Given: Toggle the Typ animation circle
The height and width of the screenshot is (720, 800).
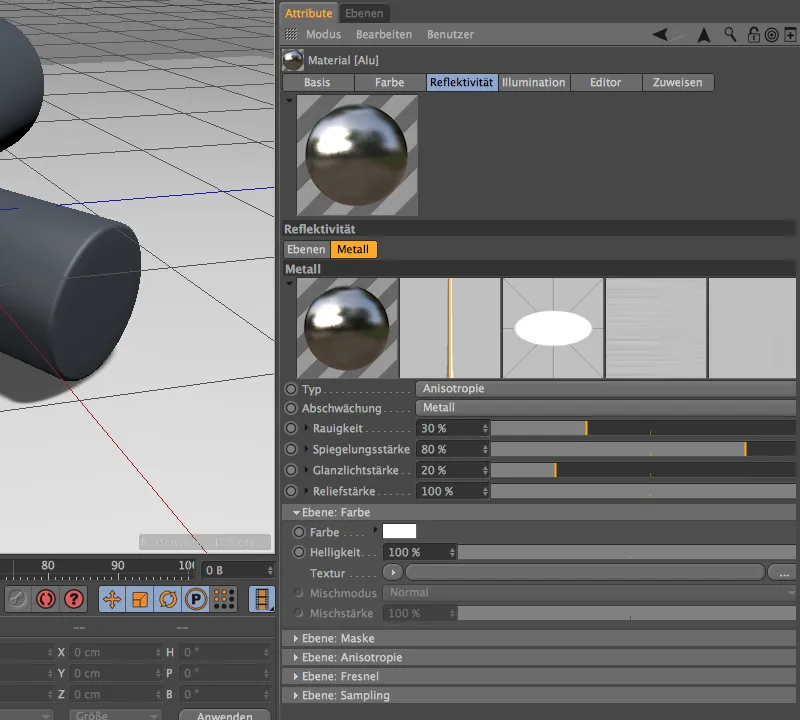Looking at the screenshot, I should (x=291, y=389).
